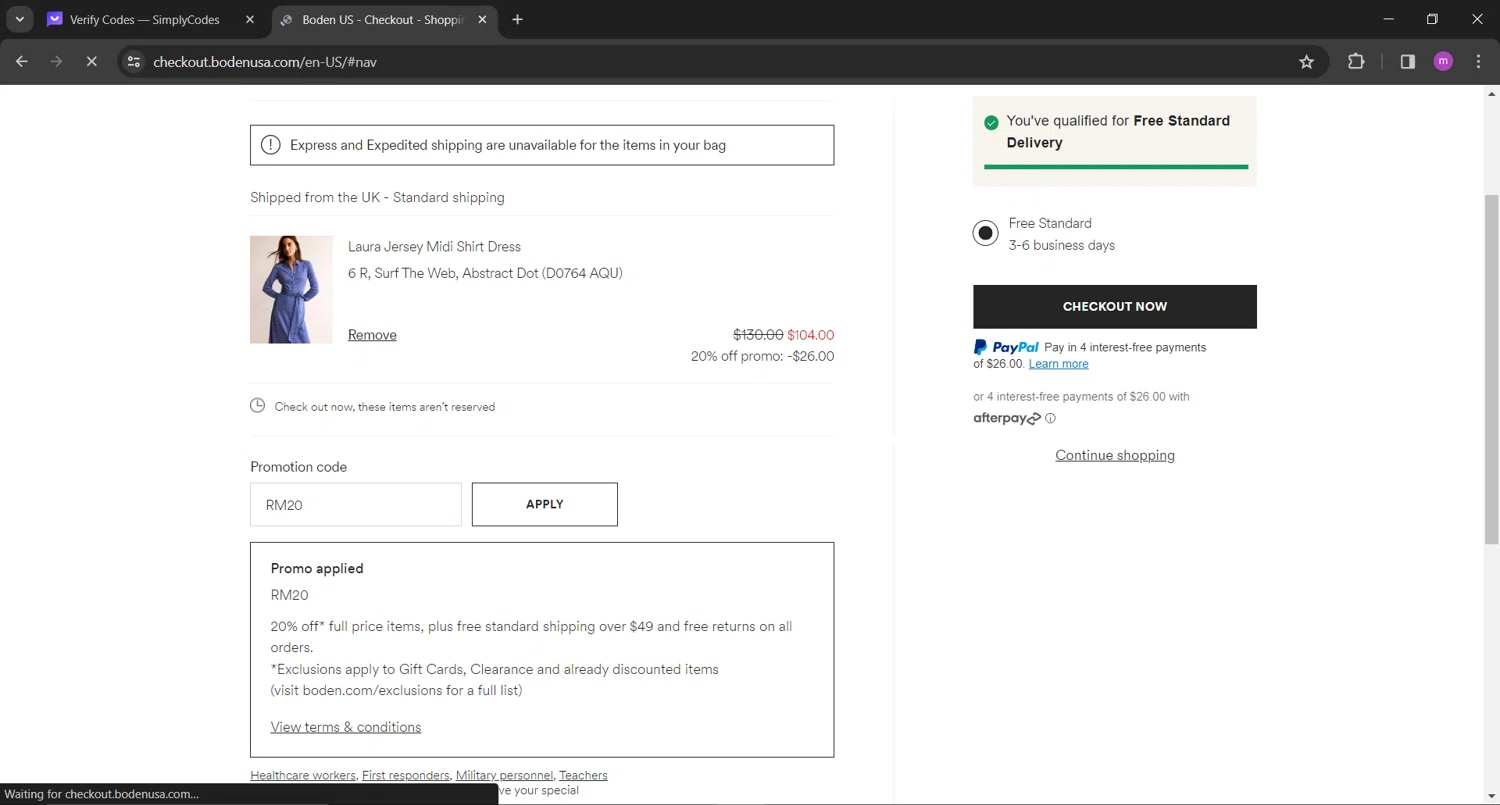Switch to Boden US - Checkout tab

[384, 19]
